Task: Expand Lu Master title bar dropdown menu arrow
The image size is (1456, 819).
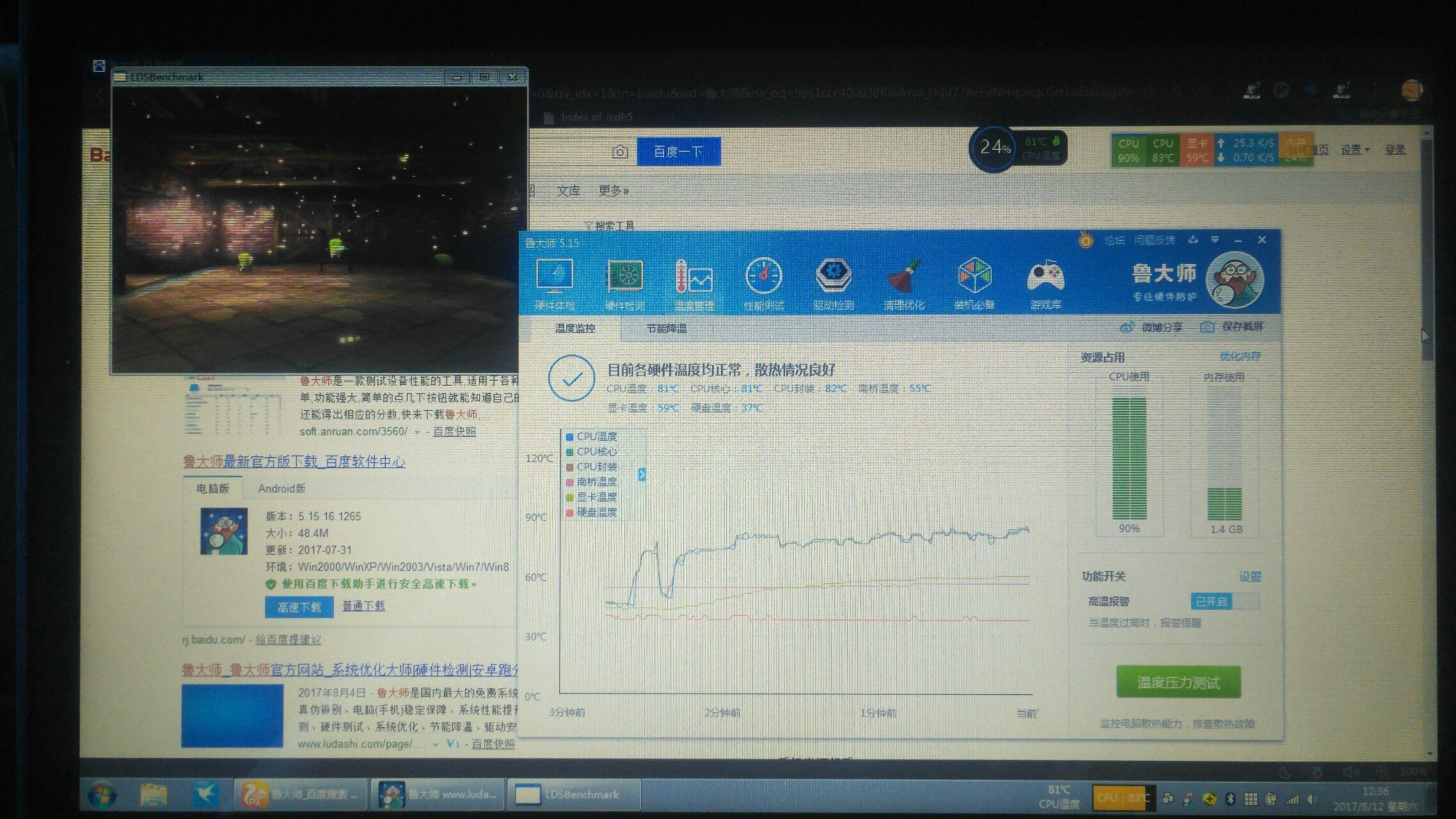Action: 1215,240
